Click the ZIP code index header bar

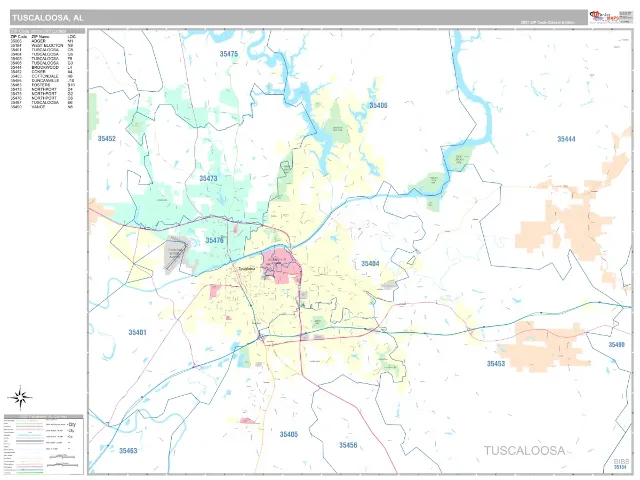tap(48, 31)
